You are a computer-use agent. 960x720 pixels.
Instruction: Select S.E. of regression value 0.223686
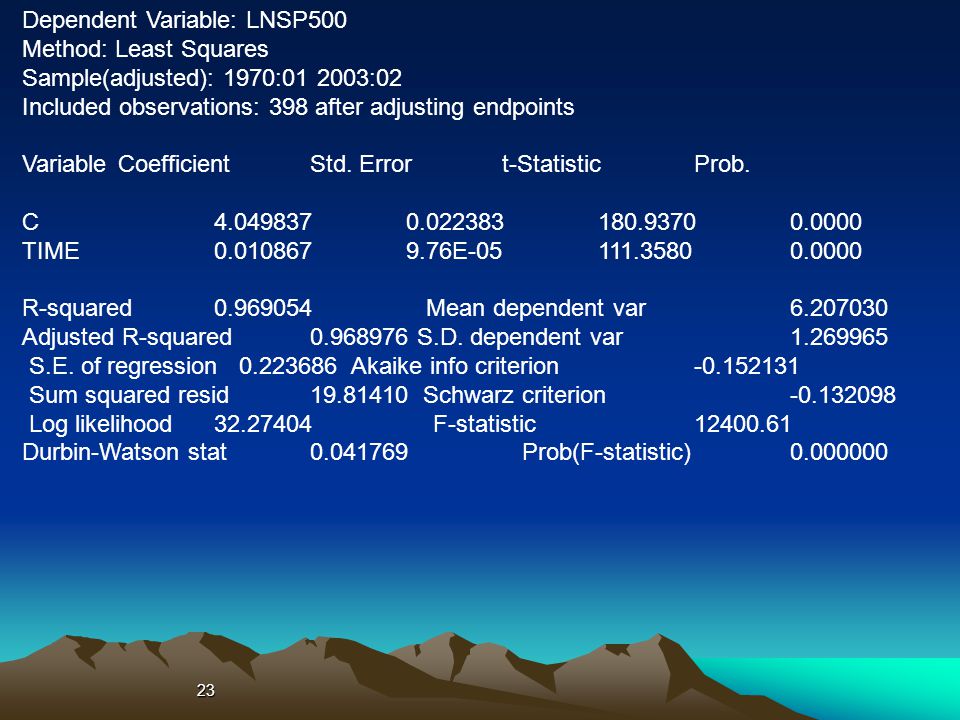coord(288,366)
